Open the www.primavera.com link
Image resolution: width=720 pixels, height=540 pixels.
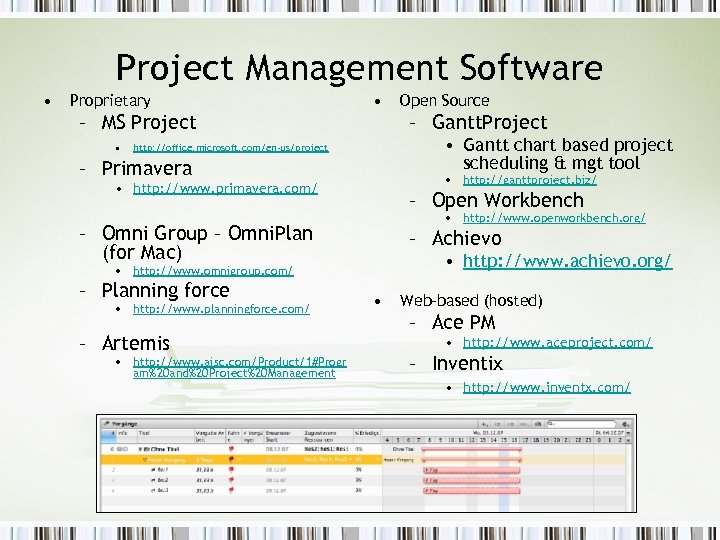(225, 188)
